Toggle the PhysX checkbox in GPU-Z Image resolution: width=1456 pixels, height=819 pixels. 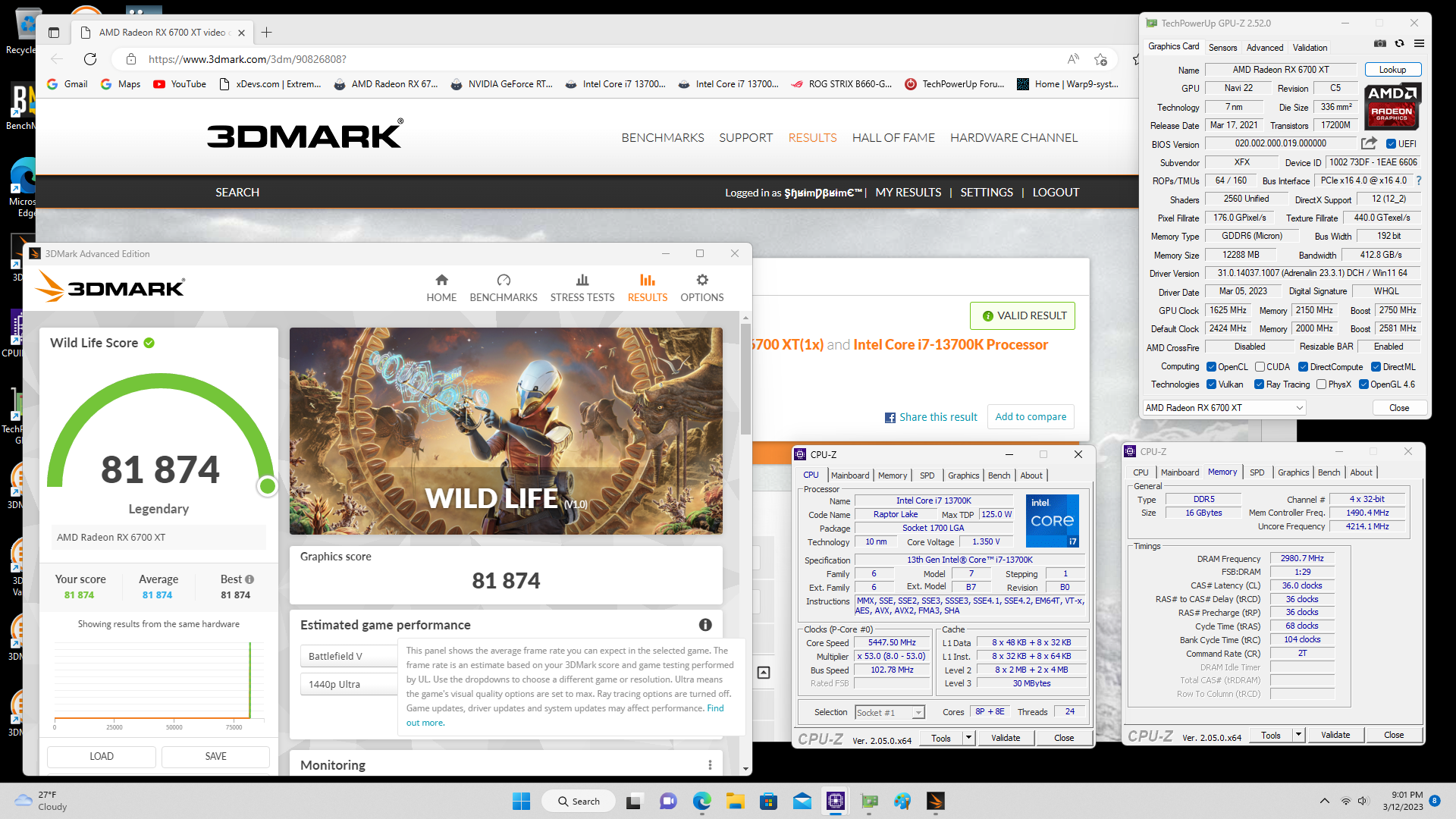[1321, 384]
